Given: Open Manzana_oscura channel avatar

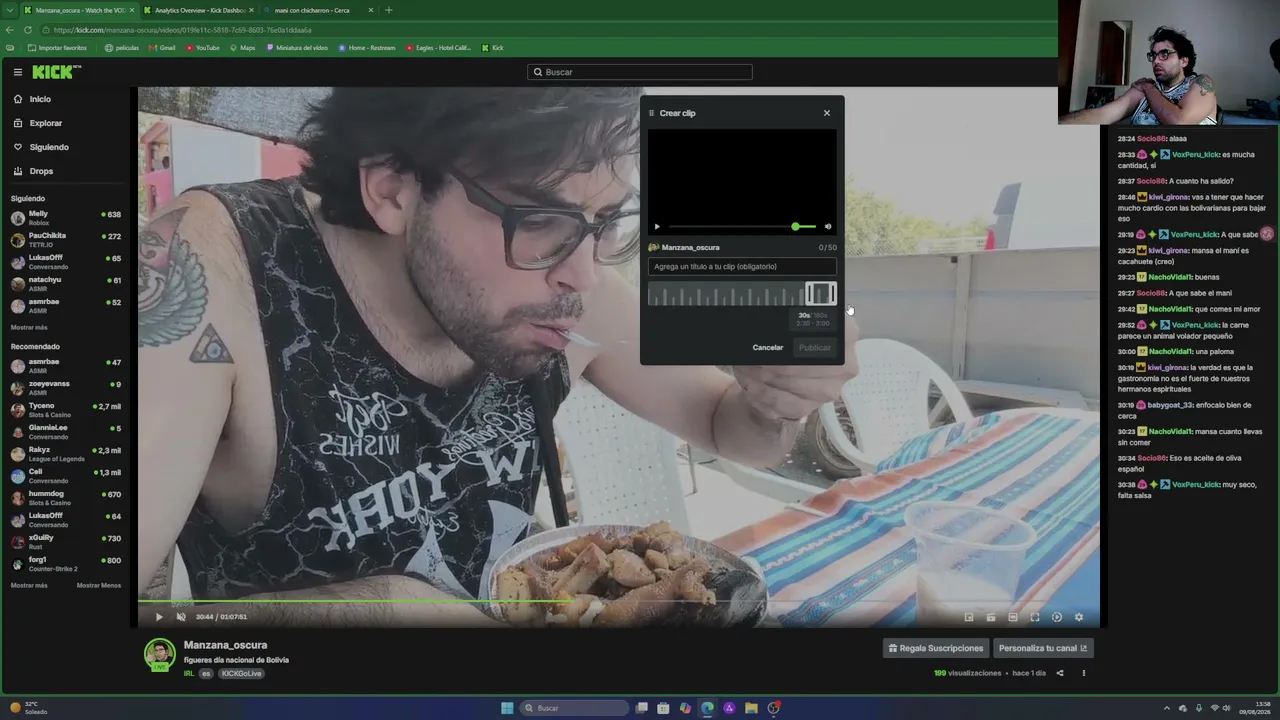Looking at the screenshot, I should coord(159,655).
